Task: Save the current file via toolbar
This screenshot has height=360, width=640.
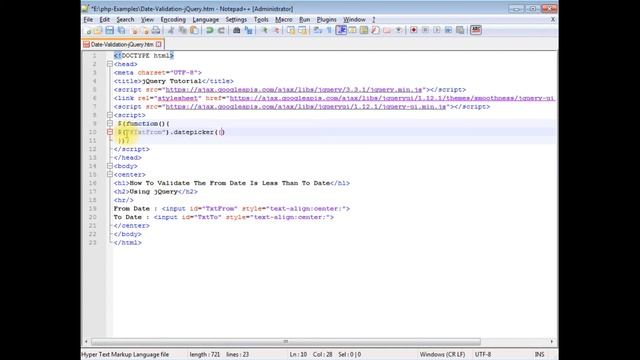Action: coord(109,30)
